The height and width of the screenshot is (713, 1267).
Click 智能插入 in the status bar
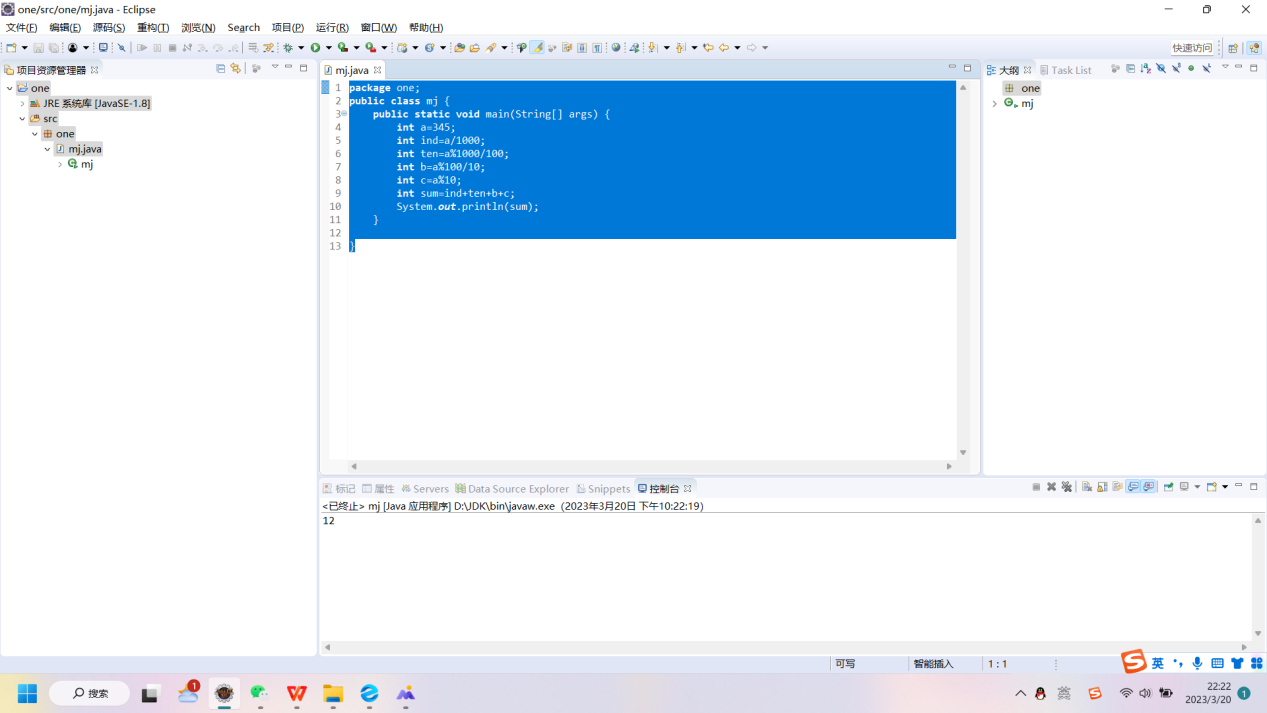[933, 664]
